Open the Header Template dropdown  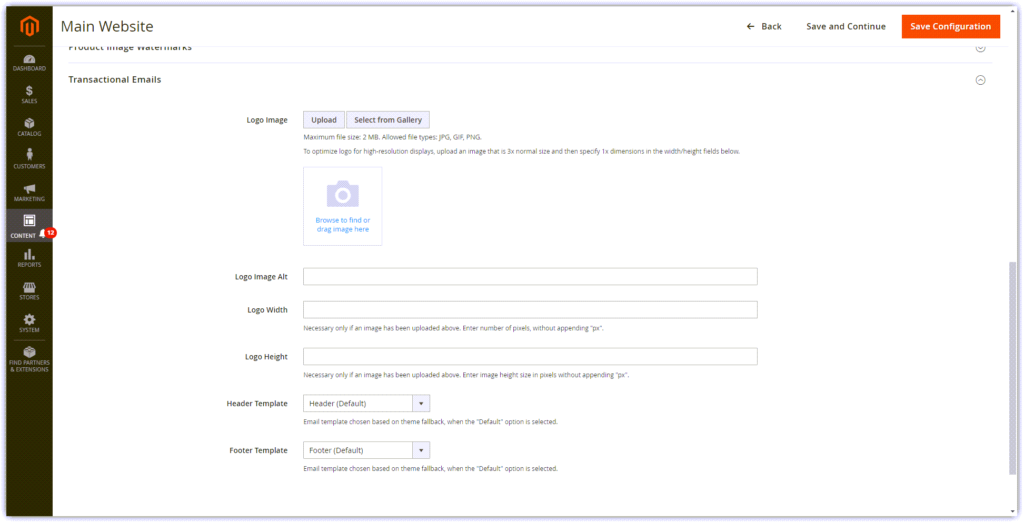(366, 404)
